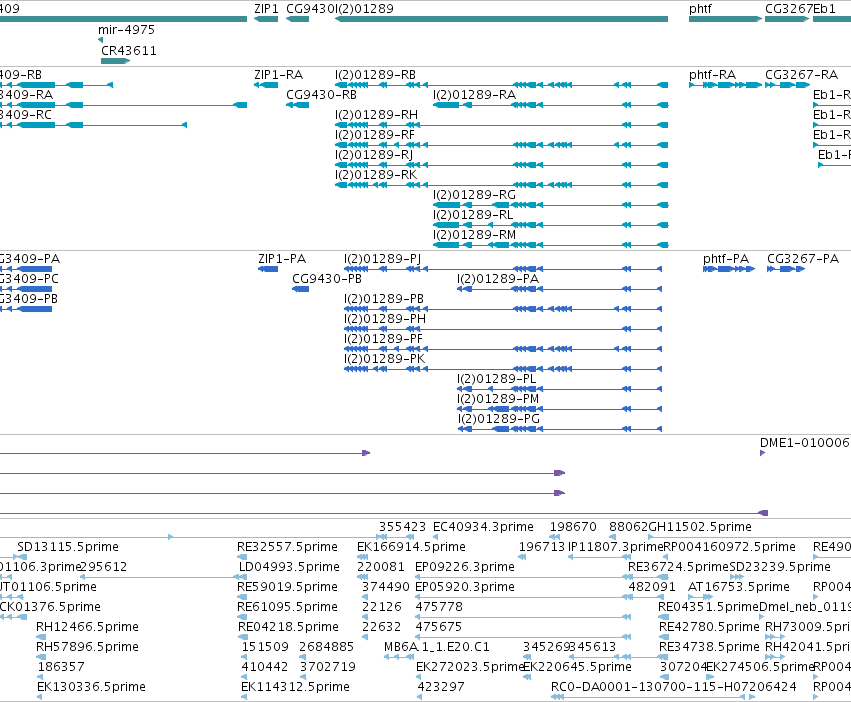Click the long l(2)01289 gene bar
Image resolution: width=851 pixels, height=702 pixels.
tap(501, 19)
